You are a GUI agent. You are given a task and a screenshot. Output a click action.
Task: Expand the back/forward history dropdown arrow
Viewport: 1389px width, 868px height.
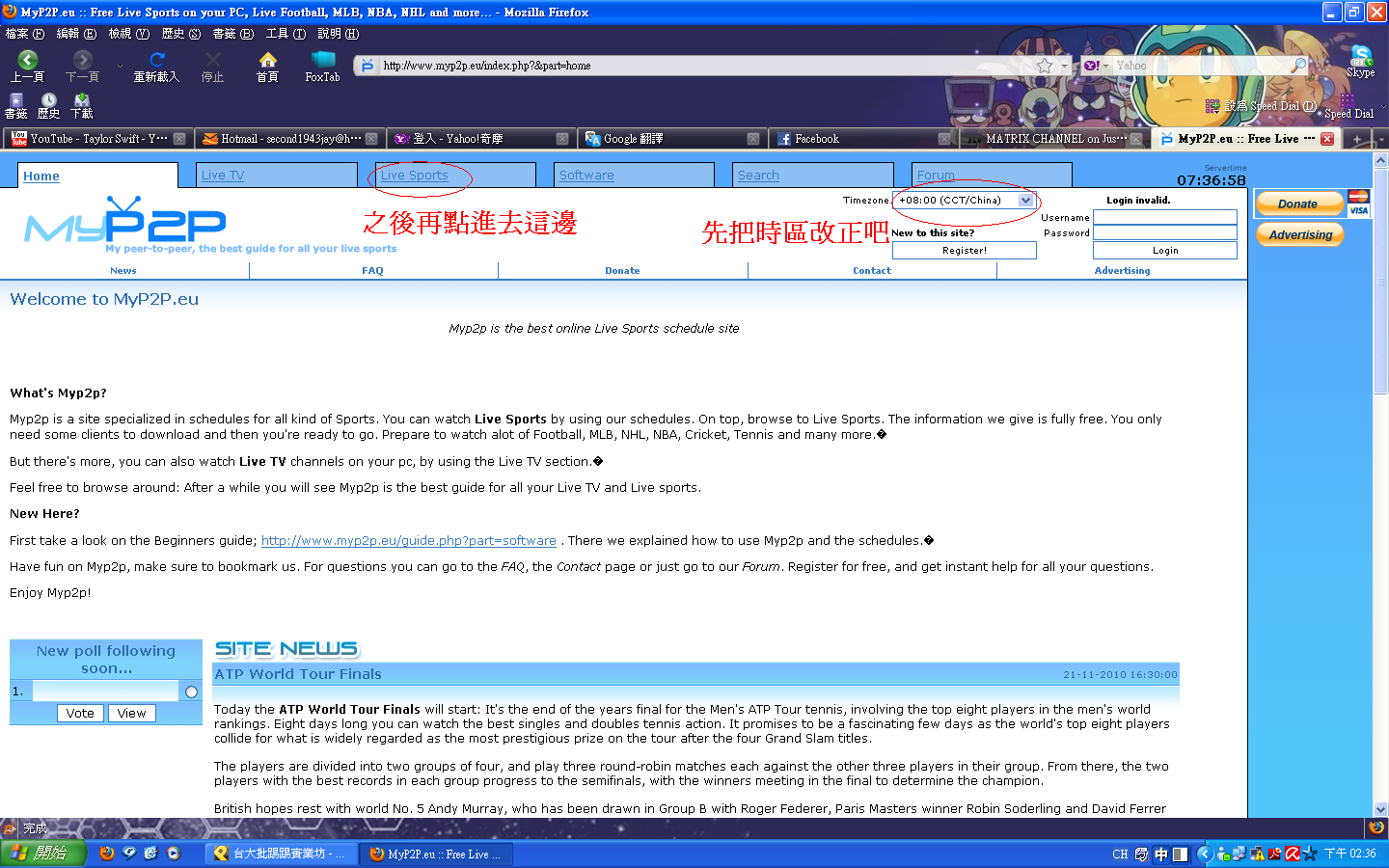point(120,66)
